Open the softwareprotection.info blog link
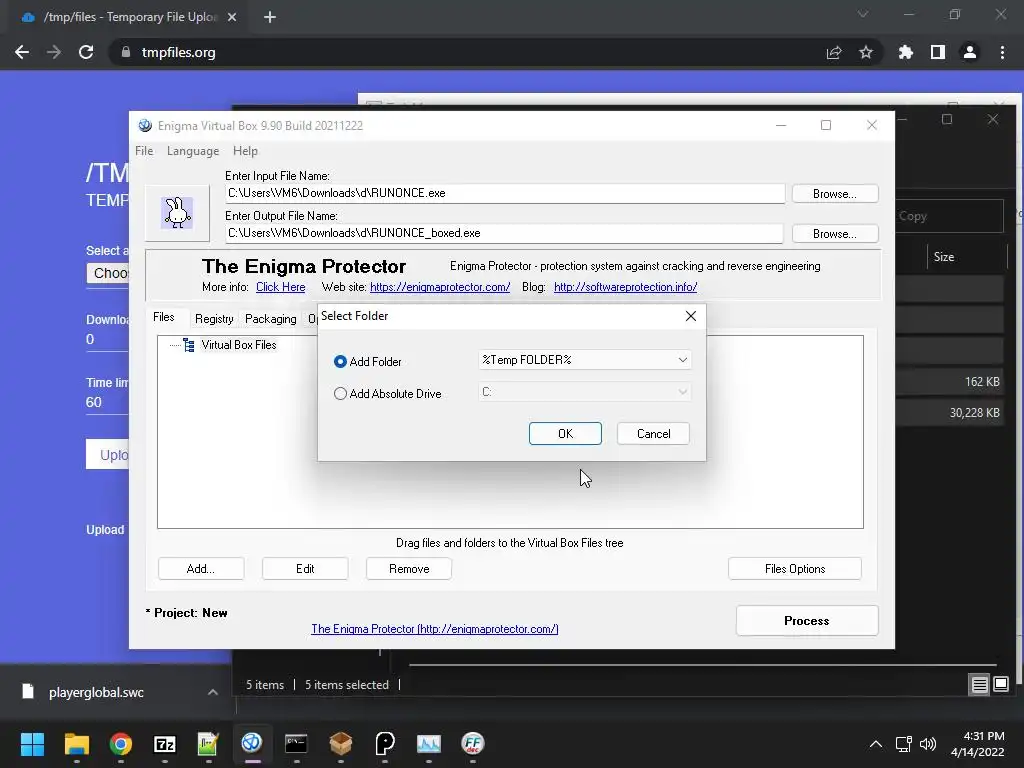 pyautogui.click(x=625, y=287)
